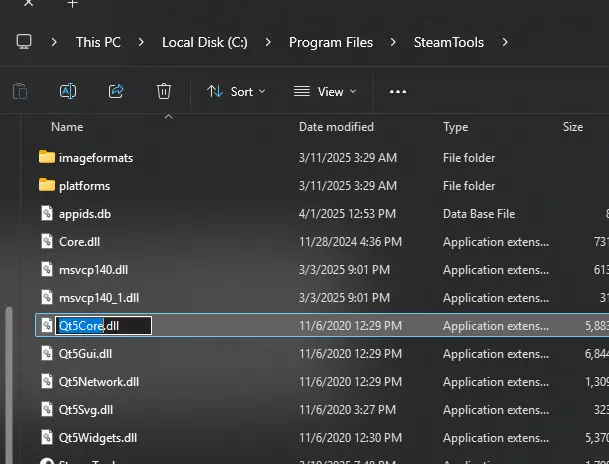The width and height of the screenshot is (609, 464).
Task: Sort by the Type column header
Action: coord(456,127)
